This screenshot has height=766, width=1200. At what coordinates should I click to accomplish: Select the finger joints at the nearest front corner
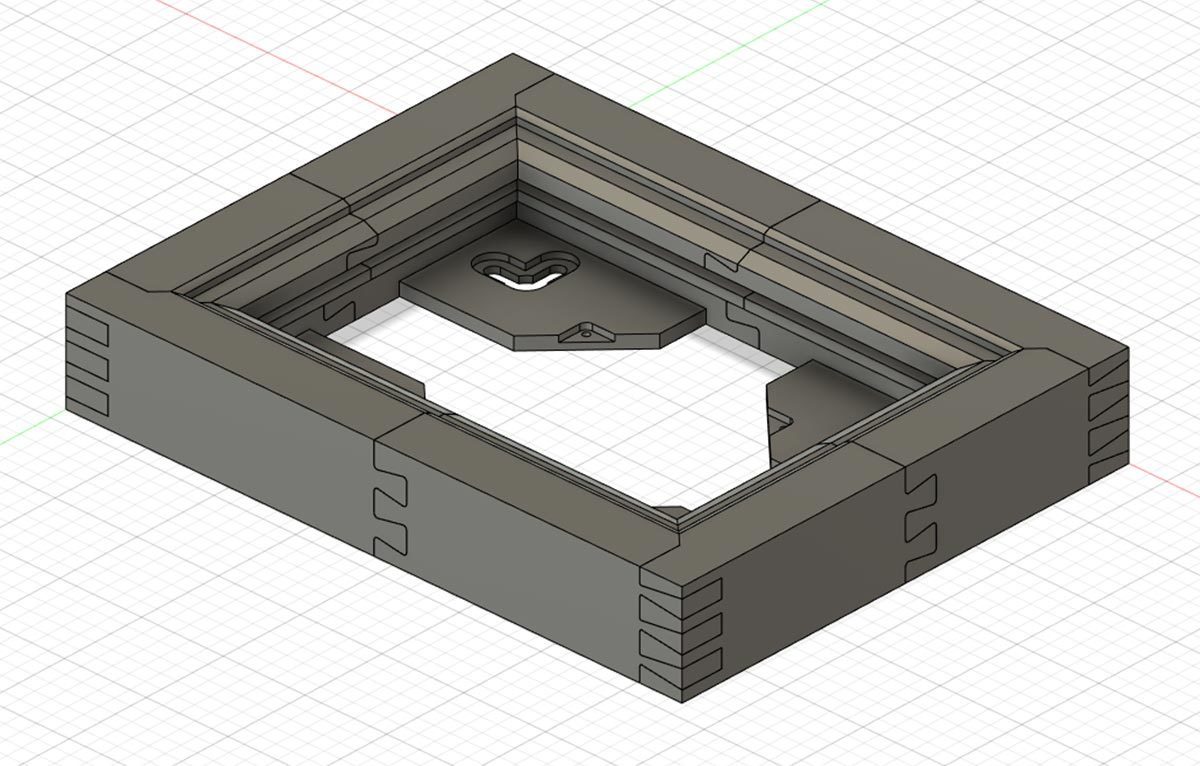tap(681, 634)
